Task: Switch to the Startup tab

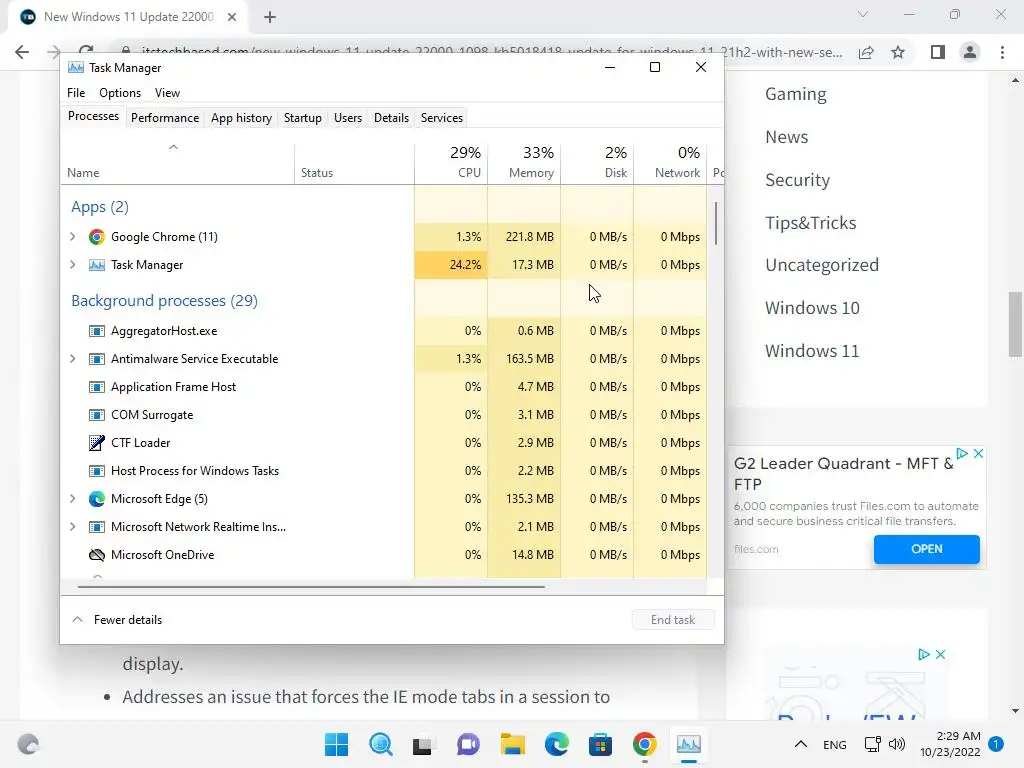Action: (302, 118)
